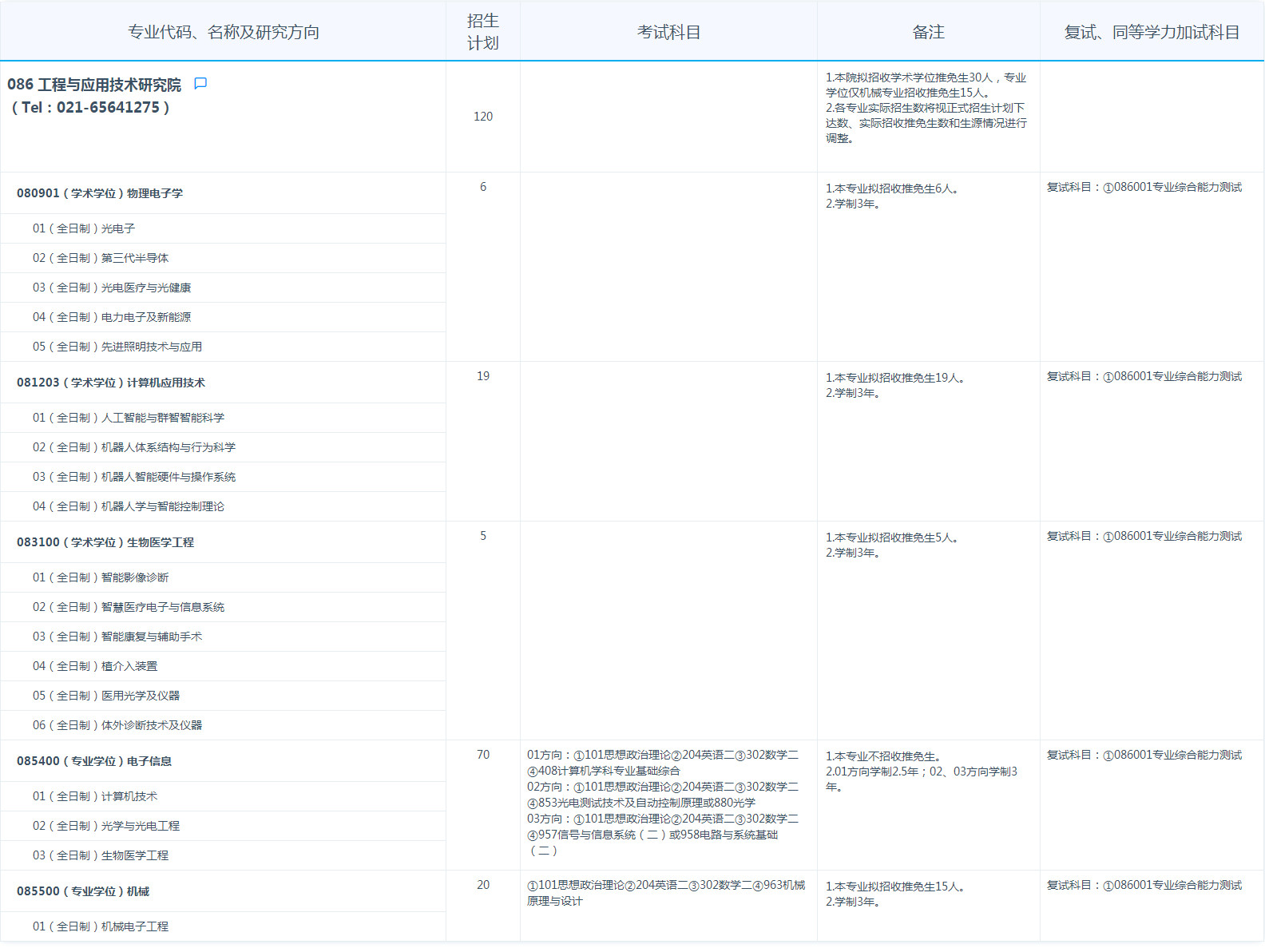Image resolution: width=1265 pixels, height=952 pixels.
Task: Choose direction 01 机械电子工程
Action: pos(101,926)
